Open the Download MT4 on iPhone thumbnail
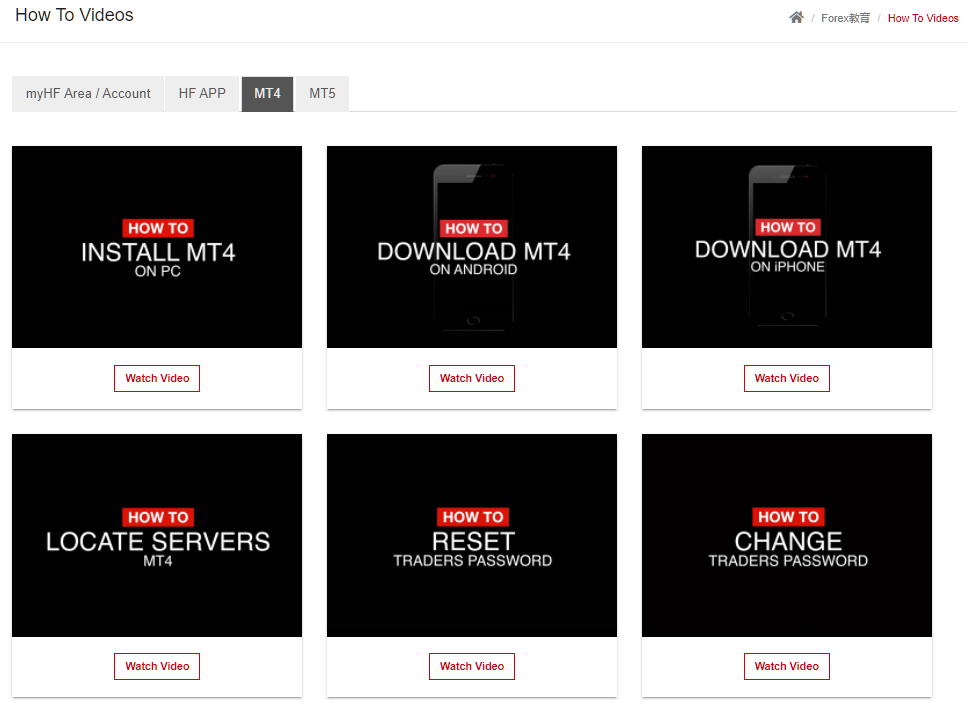The height and width of the screenshot is (721, 974). pyautogui.click(x=787, y=247)
